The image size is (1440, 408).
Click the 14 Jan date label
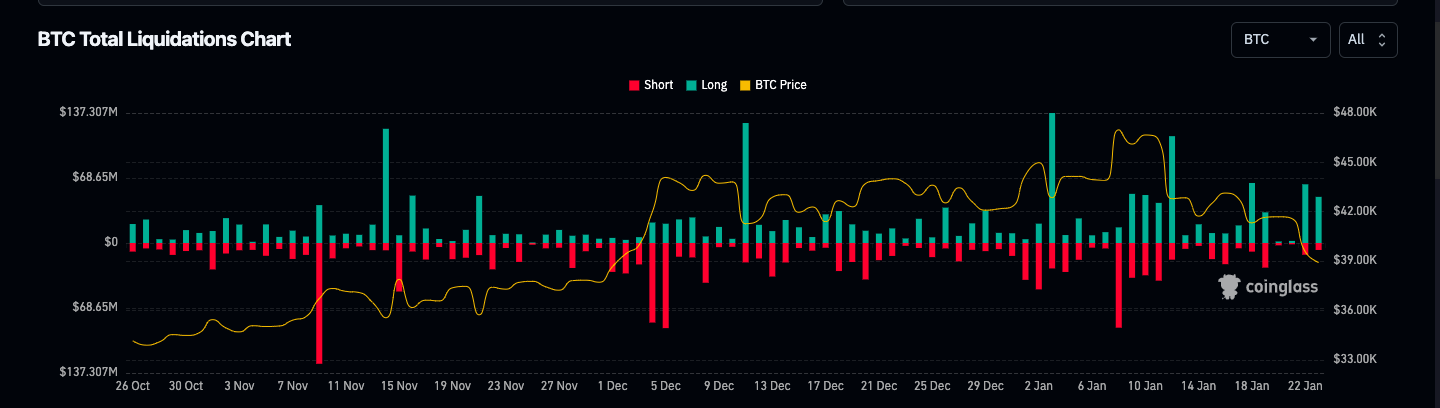tap(1199, 385)
